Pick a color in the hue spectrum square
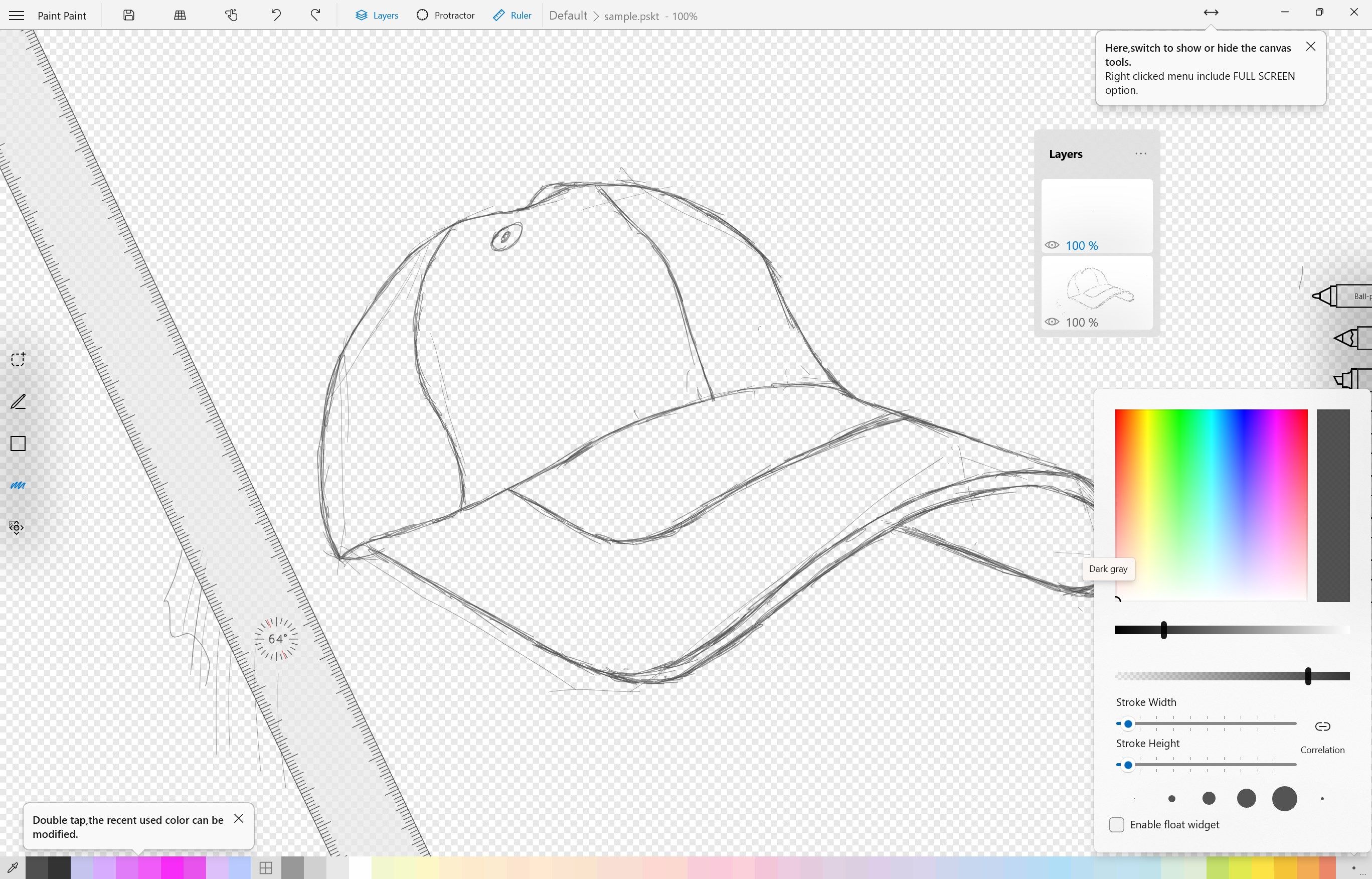 coord(1211,505)
